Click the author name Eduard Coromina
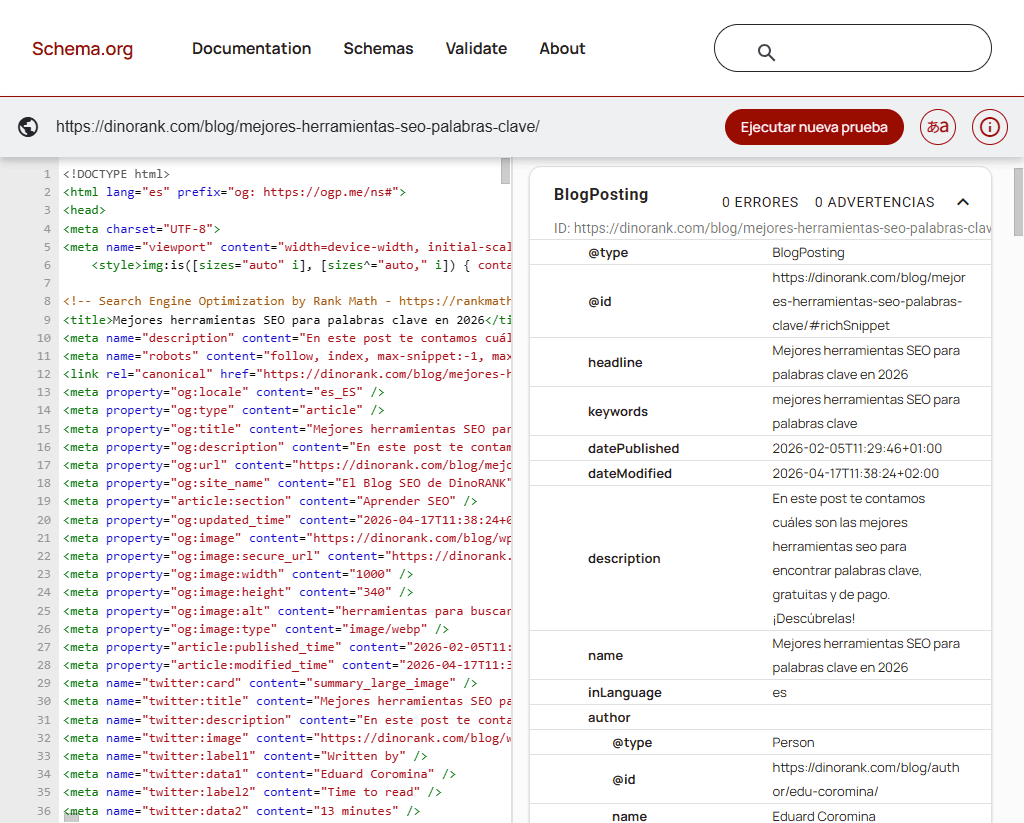 tap(824, 816)
